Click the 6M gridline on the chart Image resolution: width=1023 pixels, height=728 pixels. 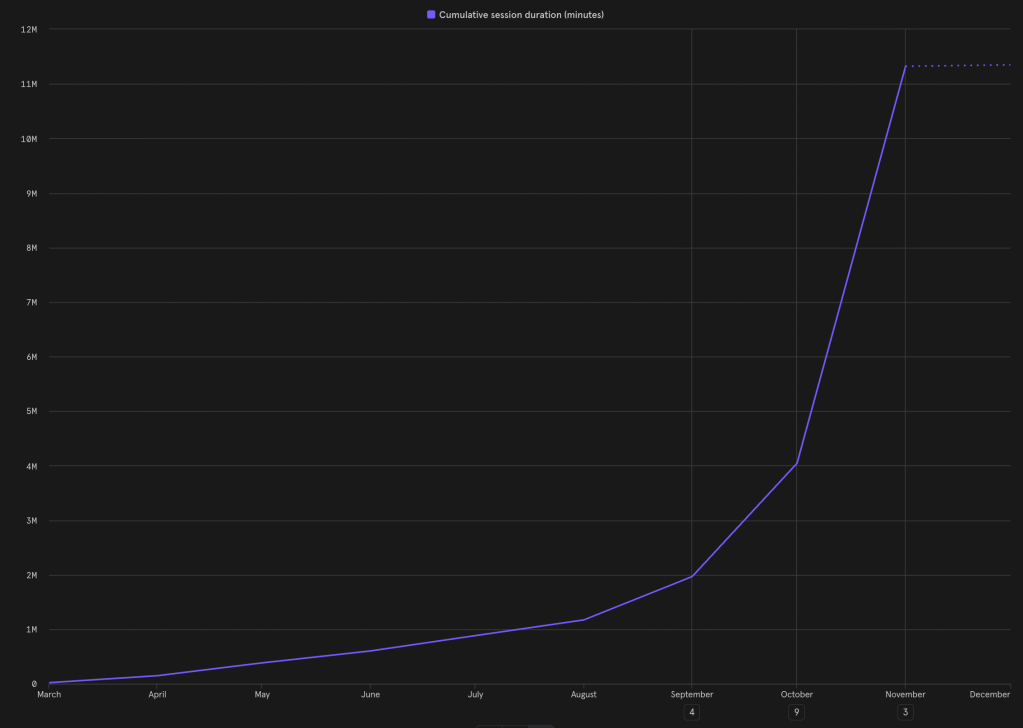click(500, 356)
